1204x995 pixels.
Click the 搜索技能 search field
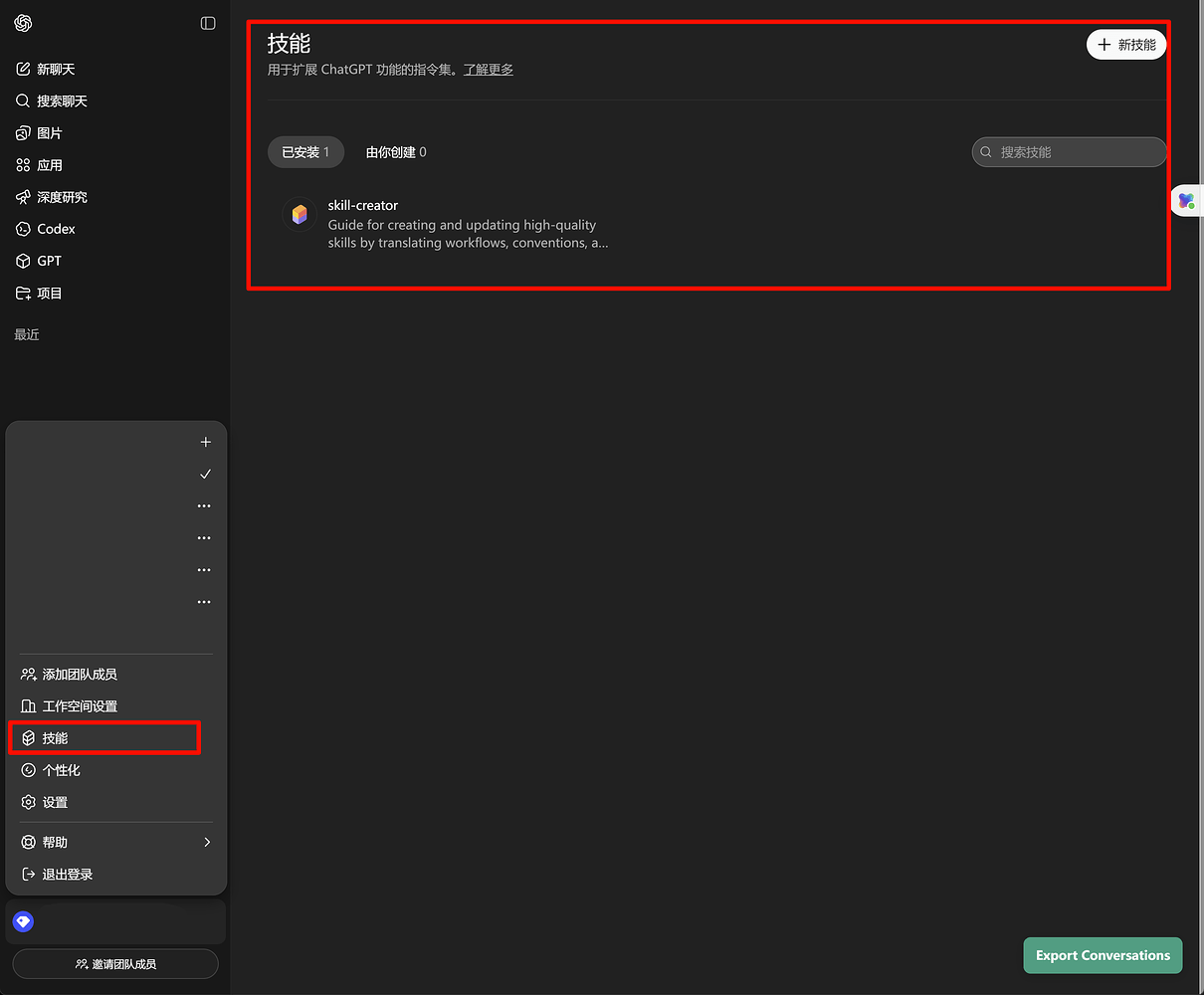[x=1069, y=152]
